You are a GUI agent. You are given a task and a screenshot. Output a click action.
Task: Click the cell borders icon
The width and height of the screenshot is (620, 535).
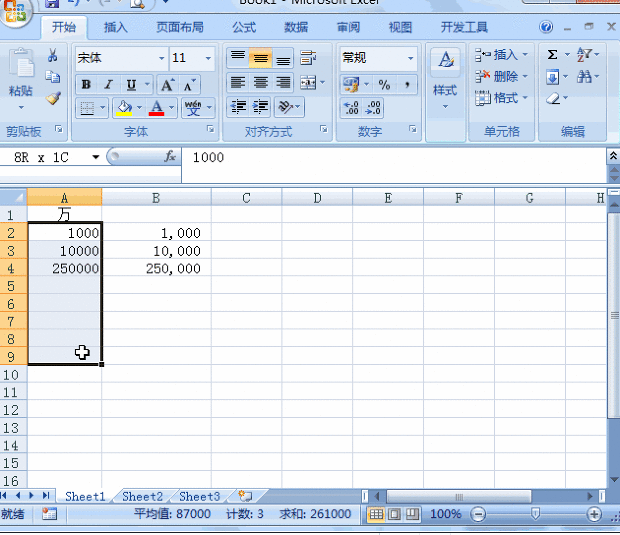pos(87,108)
